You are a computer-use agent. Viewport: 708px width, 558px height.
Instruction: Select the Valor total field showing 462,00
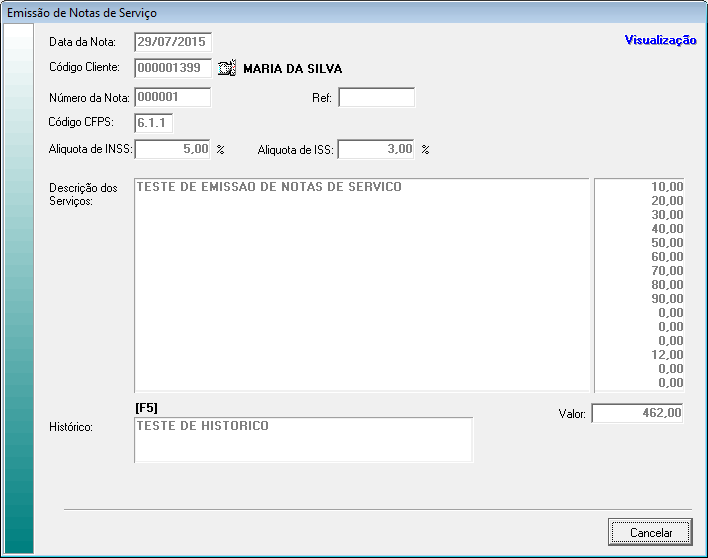[637, 413]
